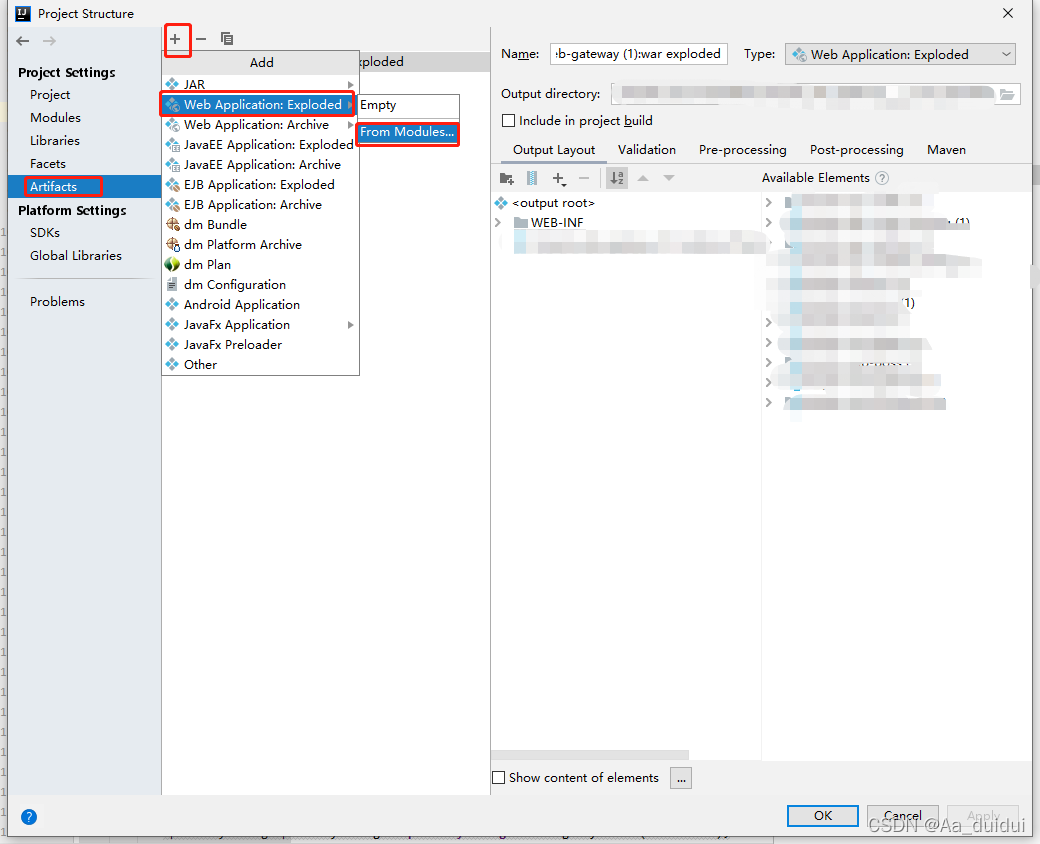
Task: Switch to Pre-processing tab
Action: (742, 150)
